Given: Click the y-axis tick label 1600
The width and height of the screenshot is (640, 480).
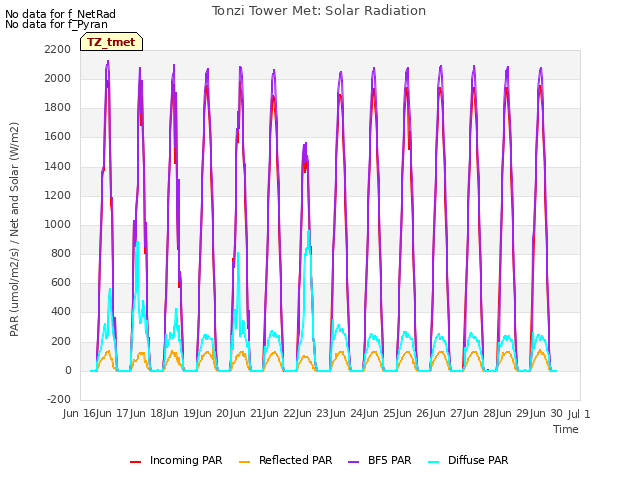Looking at the screenshot, I should (x=58, y=137).
